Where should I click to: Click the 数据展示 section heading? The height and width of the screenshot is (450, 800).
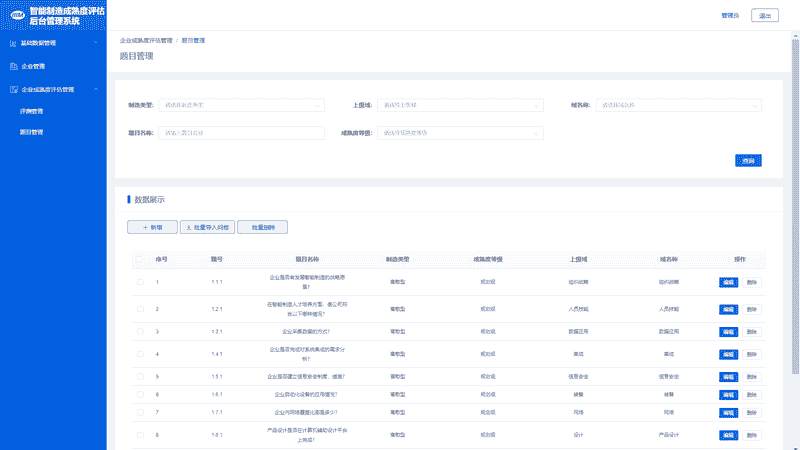click(x=149, y=199)
